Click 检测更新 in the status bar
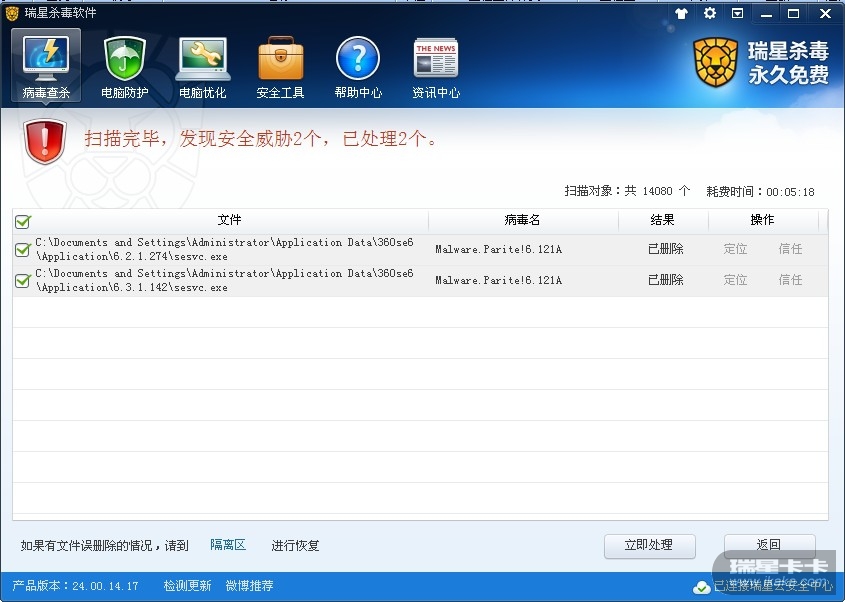 coord(187,585)
